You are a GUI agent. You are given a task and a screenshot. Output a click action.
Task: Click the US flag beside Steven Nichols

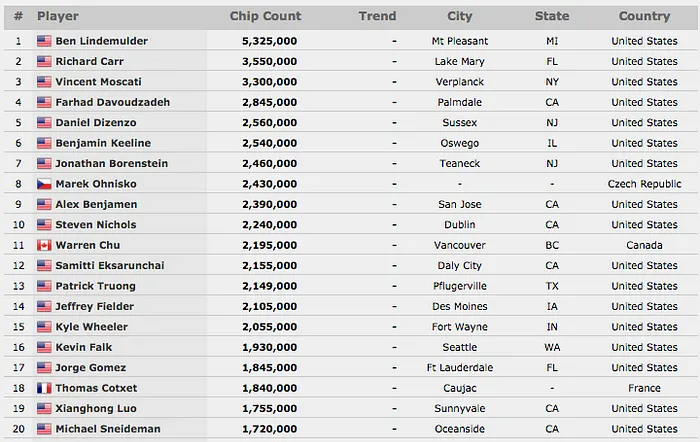[44, 225]
